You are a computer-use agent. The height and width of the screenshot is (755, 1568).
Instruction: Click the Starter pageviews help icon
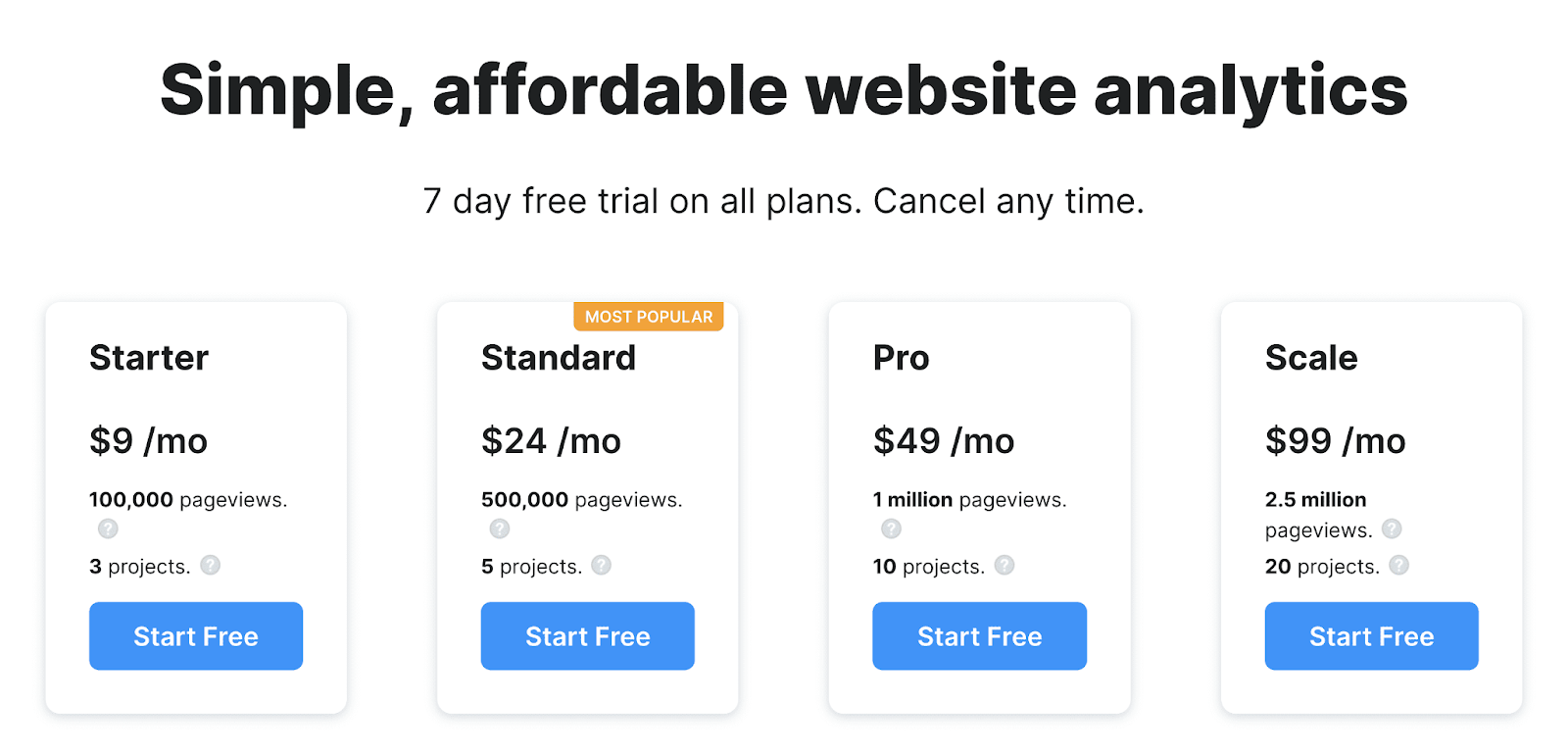pyautogui.click(x=108, y=528)
